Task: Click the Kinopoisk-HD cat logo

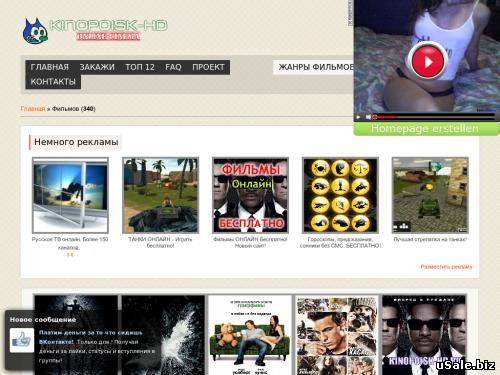Action: (x=35, y=32)
